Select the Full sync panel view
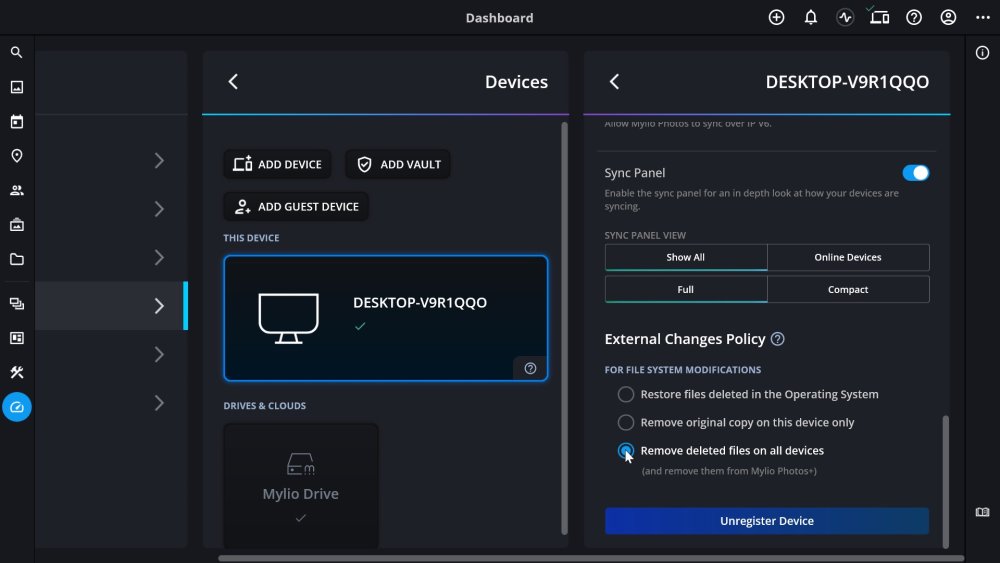Viewport: 1000px width, 563px height. pos(686,289)
